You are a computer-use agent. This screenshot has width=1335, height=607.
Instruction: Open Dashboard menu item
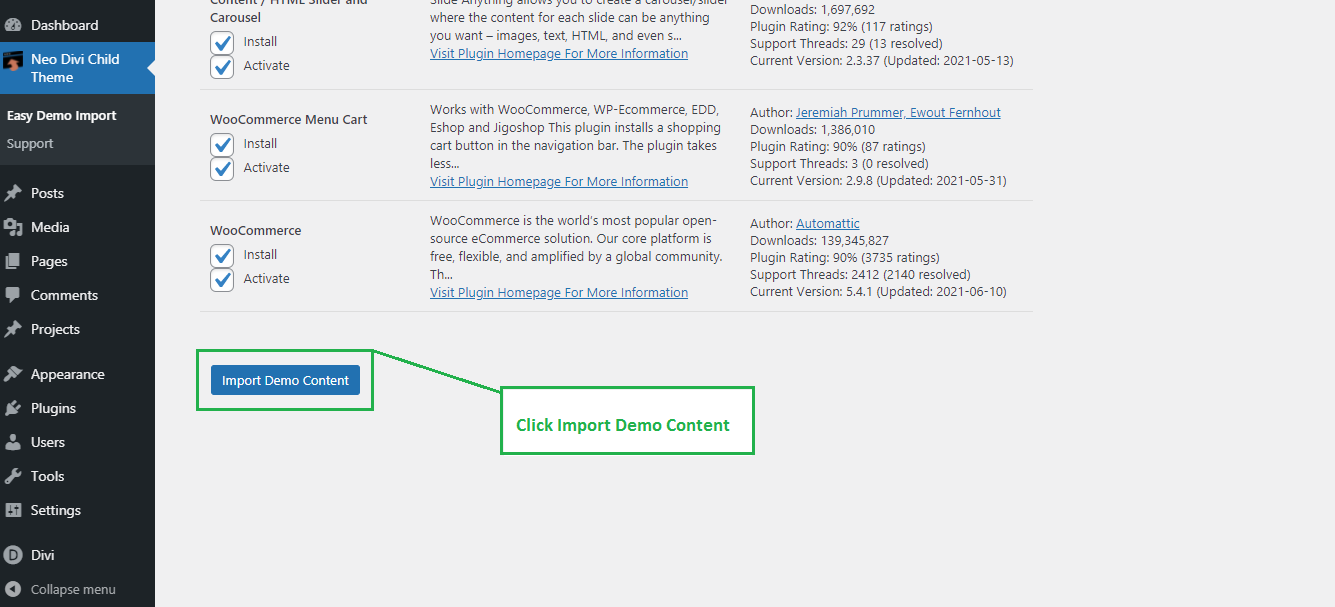click(x=65, y=25)
